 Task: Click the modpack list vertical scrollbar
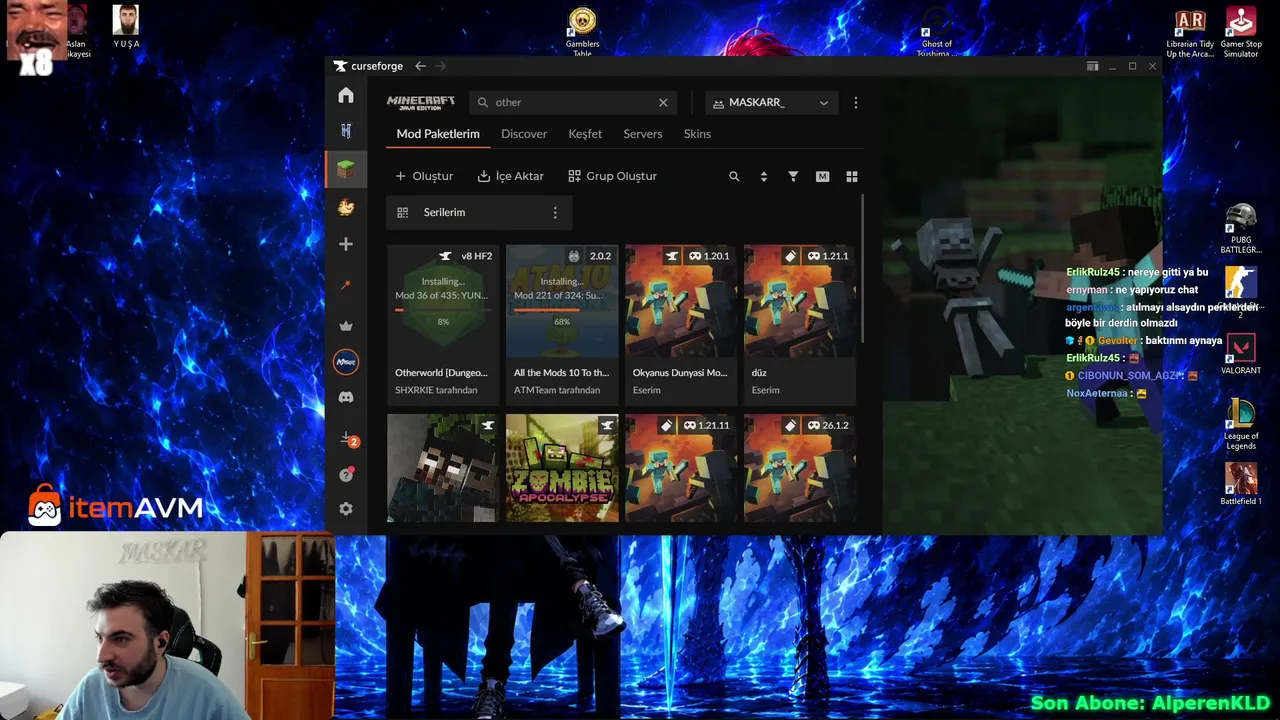[862, 270]
